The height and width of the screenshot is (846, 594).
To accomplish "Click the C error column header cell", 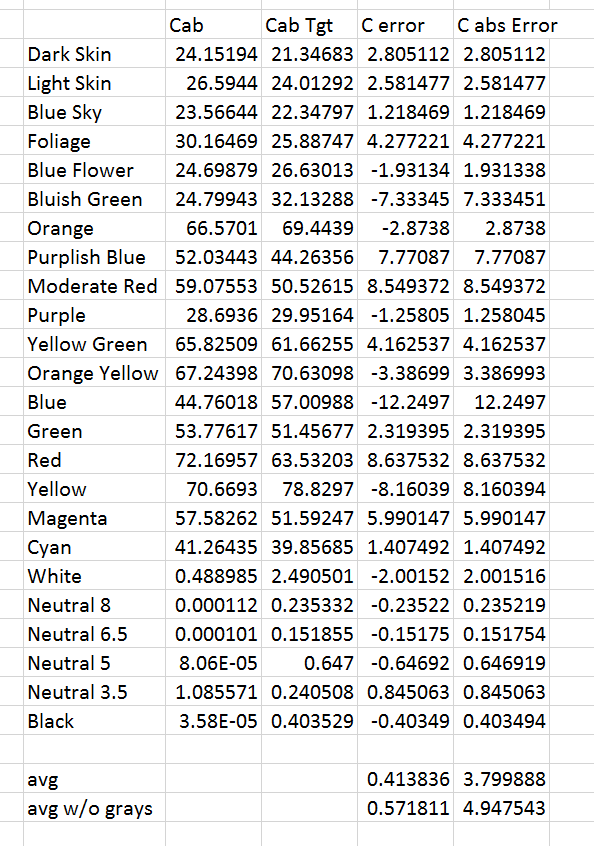I will click(x=405, y=25).
